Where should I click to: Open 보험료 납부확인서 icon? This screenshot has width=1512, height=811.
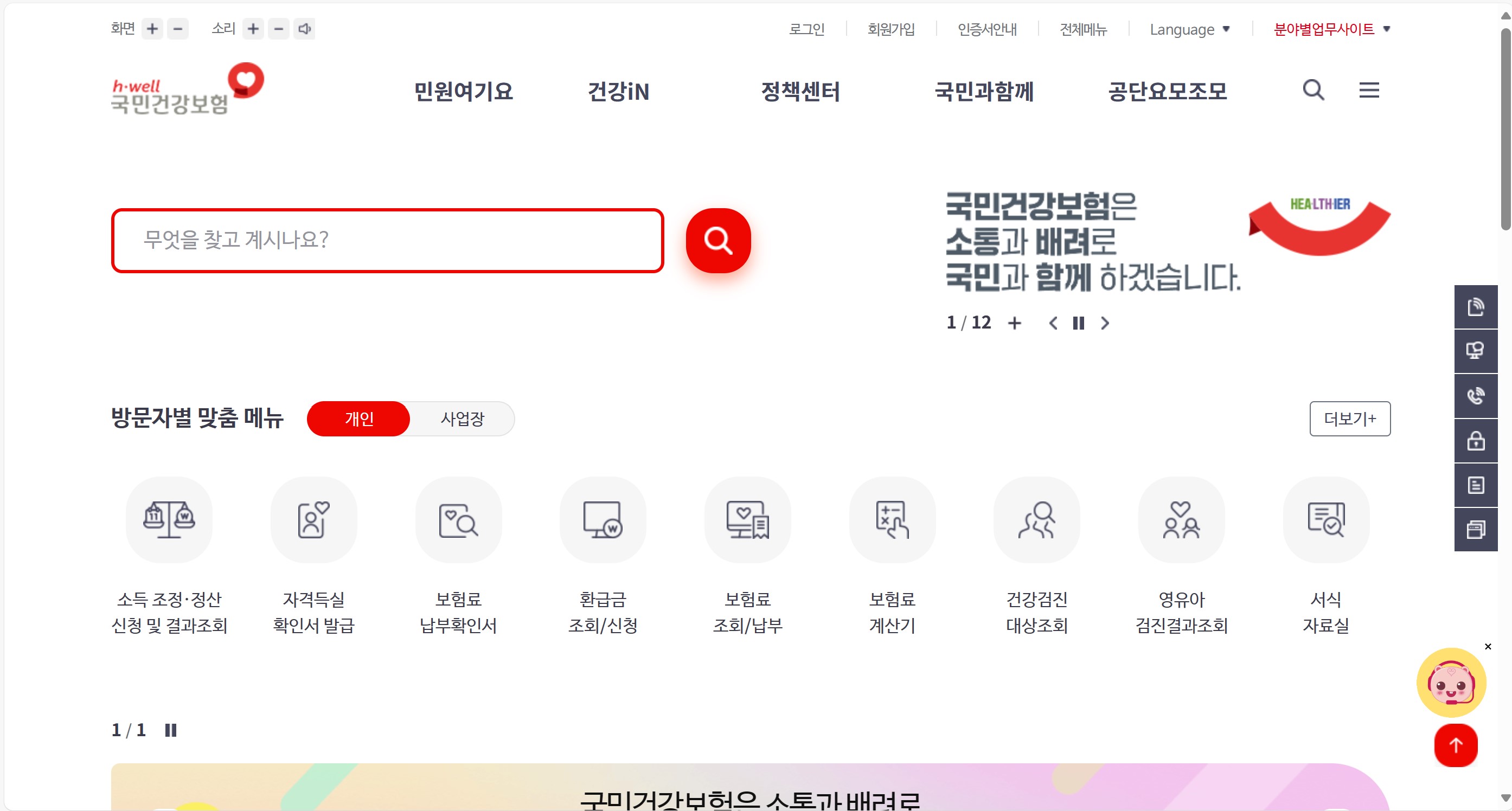point(458,519)
